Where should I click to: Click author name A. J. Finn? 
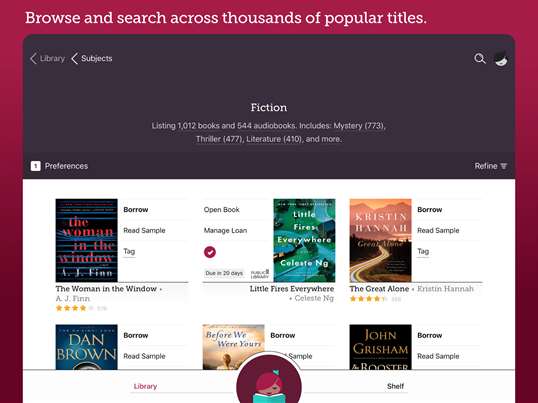(x=73, y=298)
